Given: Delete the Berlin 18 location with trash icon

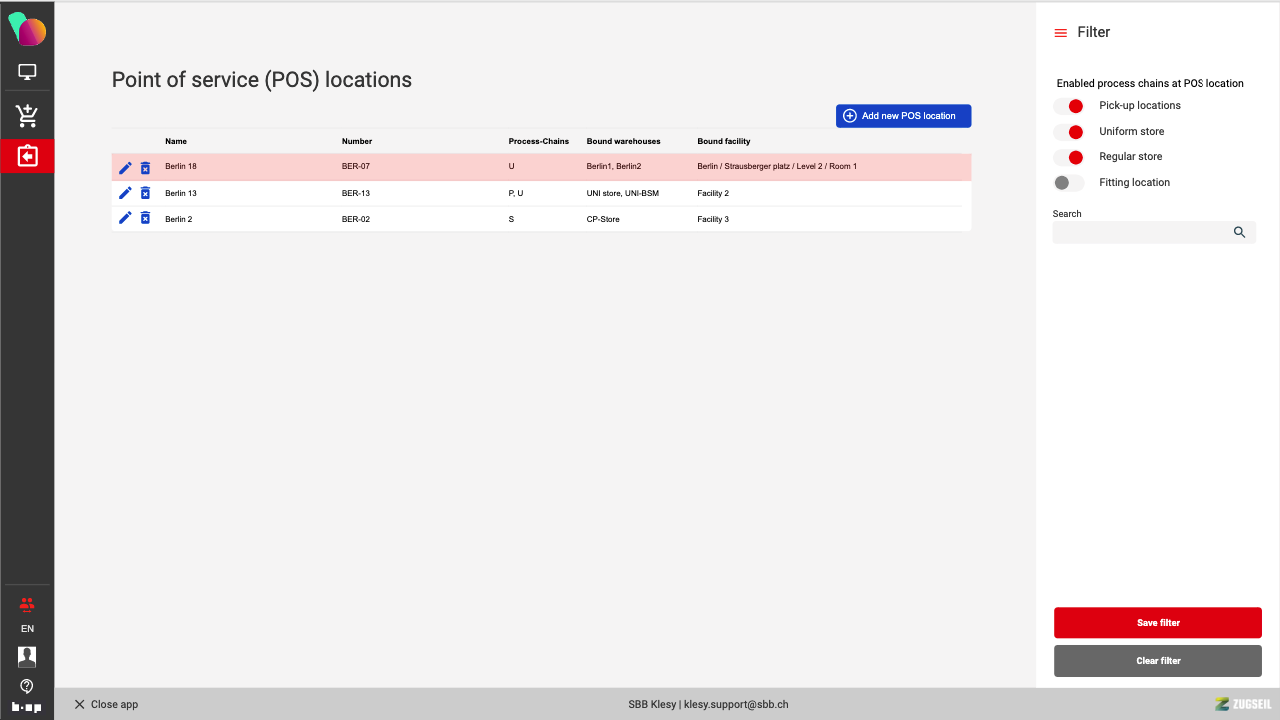Looking at the screenshot, I should (x=145, y=167).
